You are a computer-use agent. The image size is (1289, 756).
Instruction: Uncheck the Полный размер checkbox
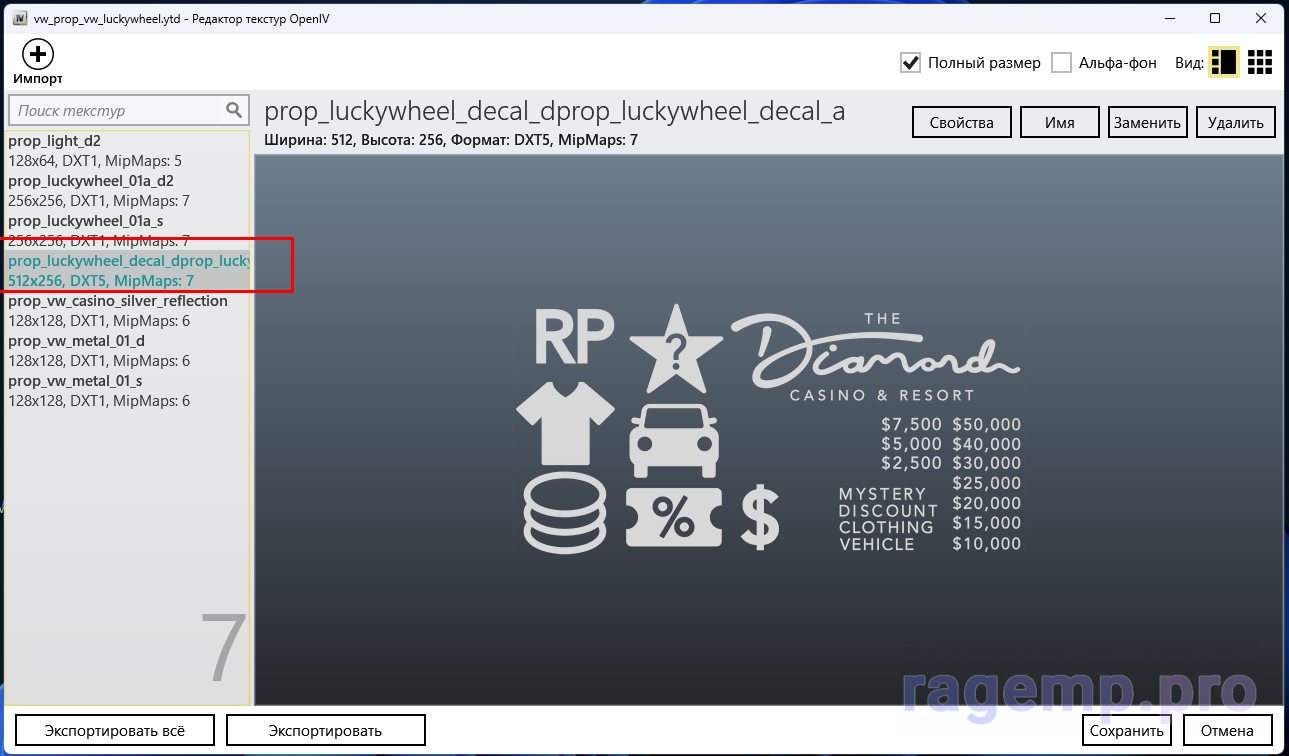(910, 62)
